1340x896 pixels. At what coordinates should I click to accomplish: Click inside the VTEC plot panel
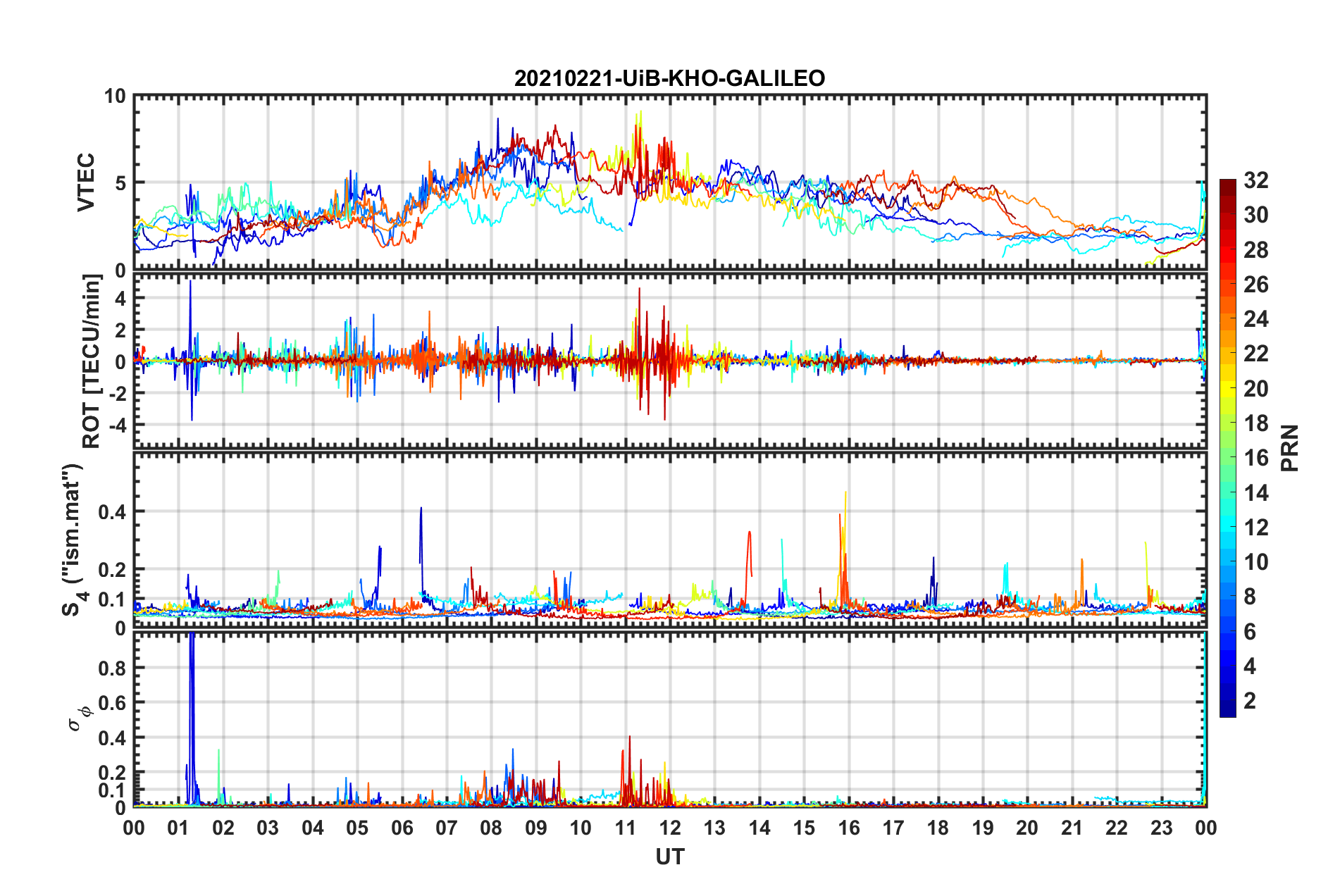[670, 182]
